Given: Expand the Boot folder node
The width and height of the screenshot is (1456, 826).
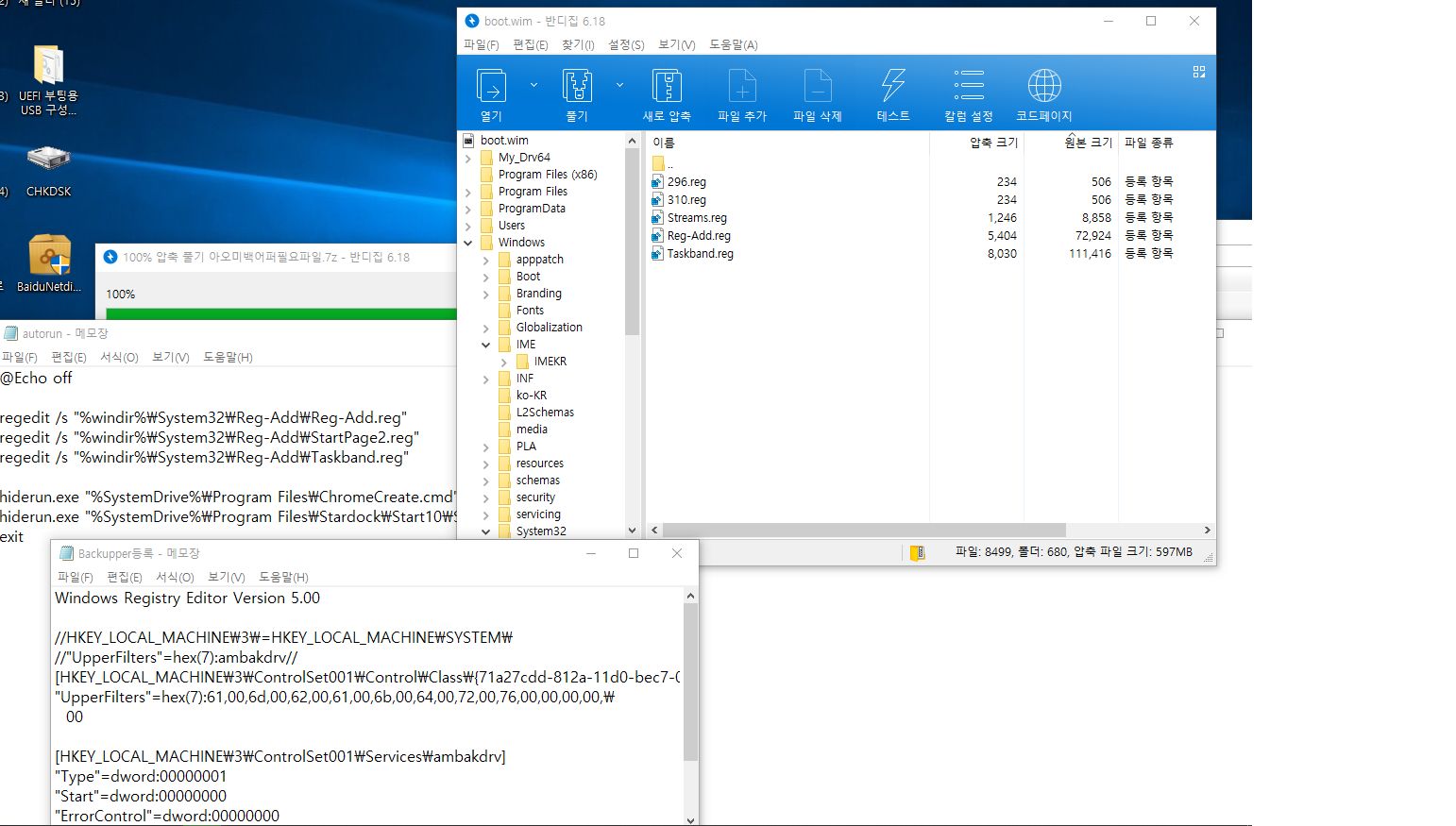Looking at the screenshot, I should coord(486,277).
